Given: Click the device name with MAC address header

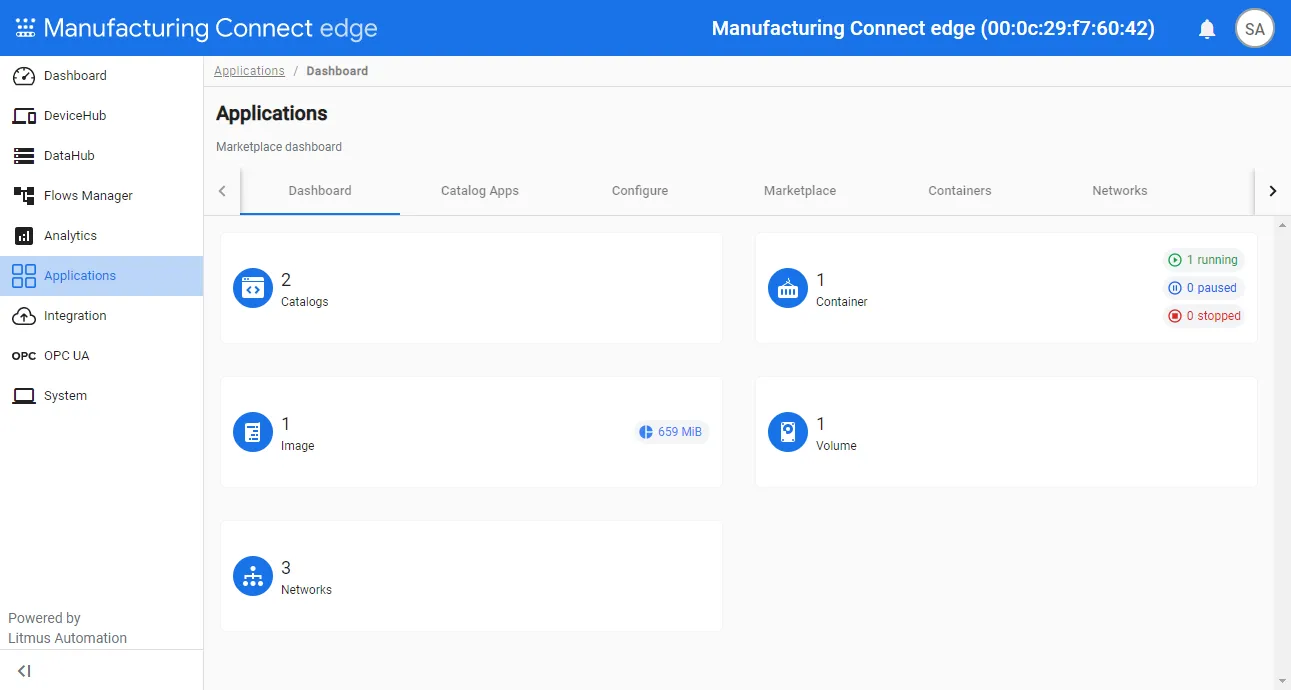Looking at the screenshot, I should tap(933, 28).
